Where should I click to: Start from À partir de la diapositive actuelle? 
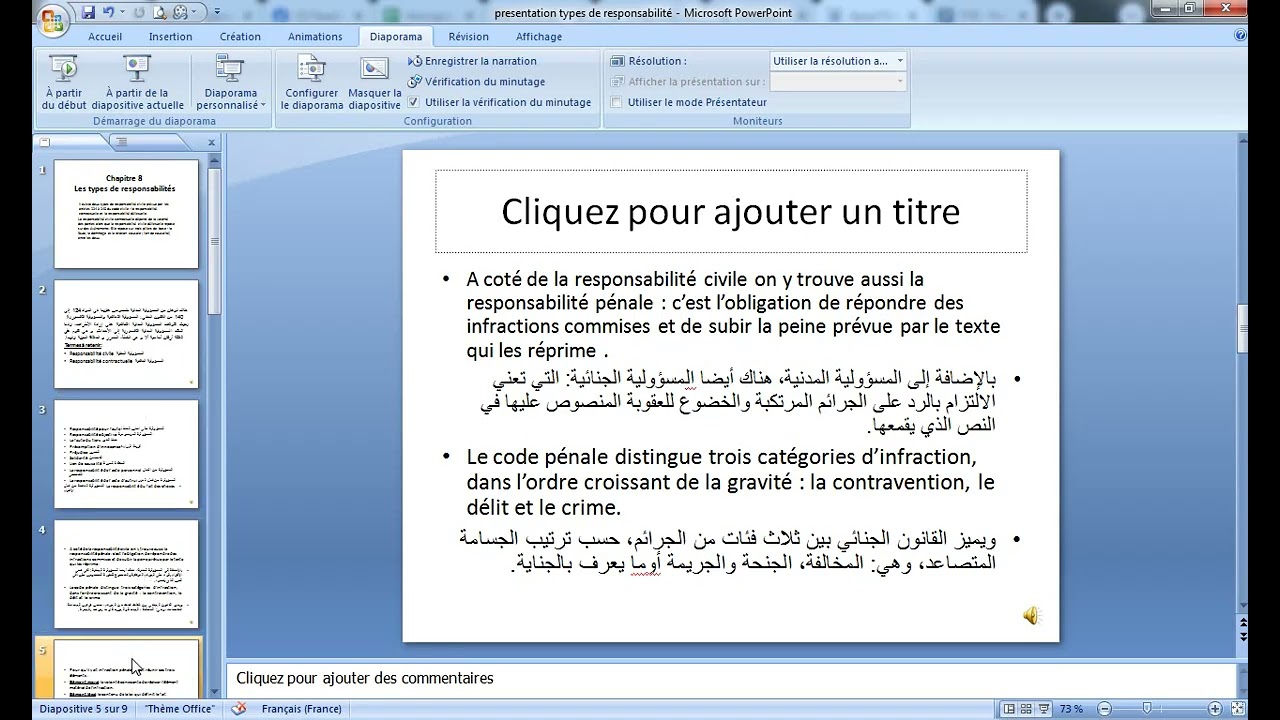click(138, 82)
